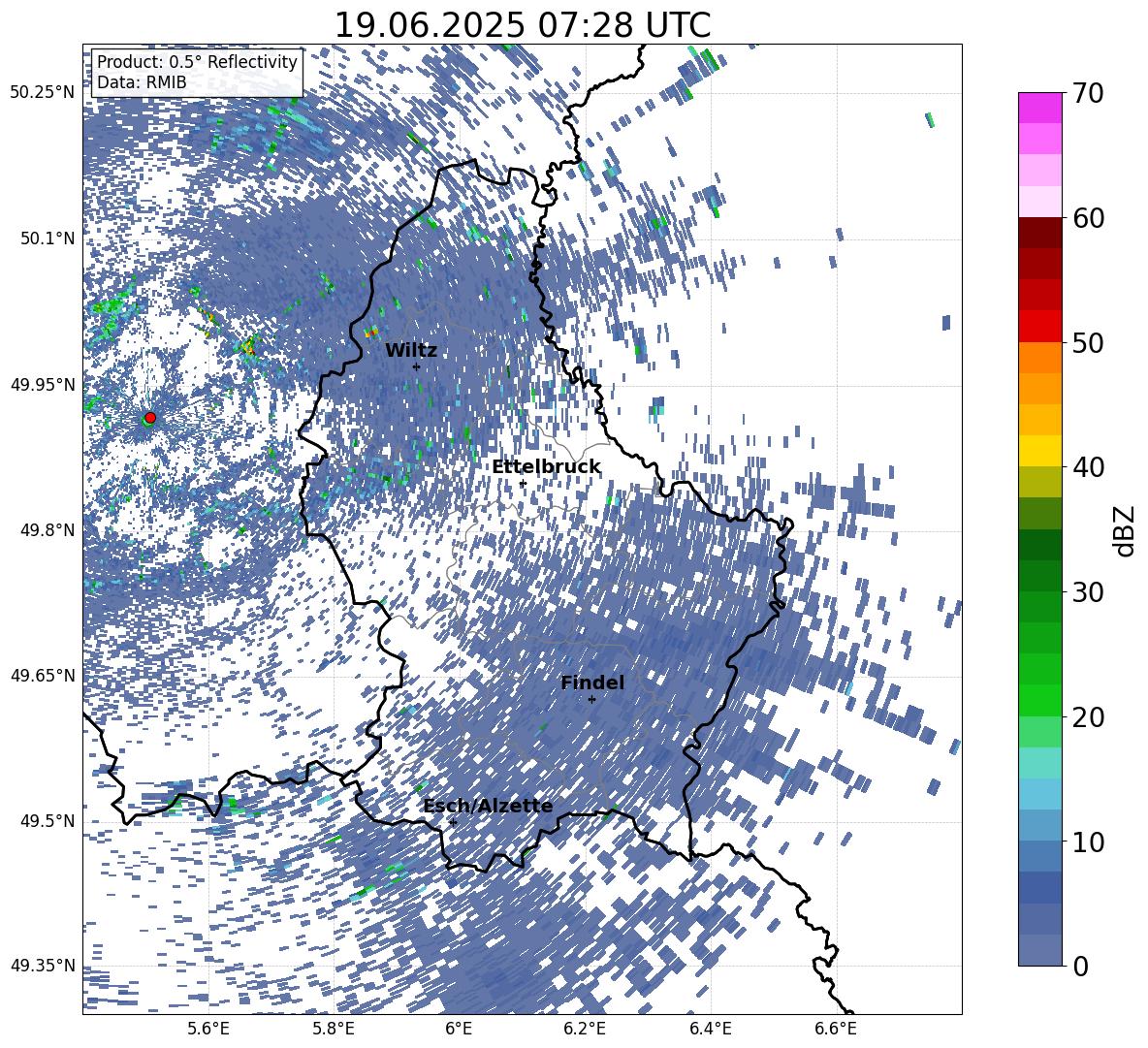1148x1048 pixels.
Task: Click the Findel location cross marker
Action: click(592, 699)
